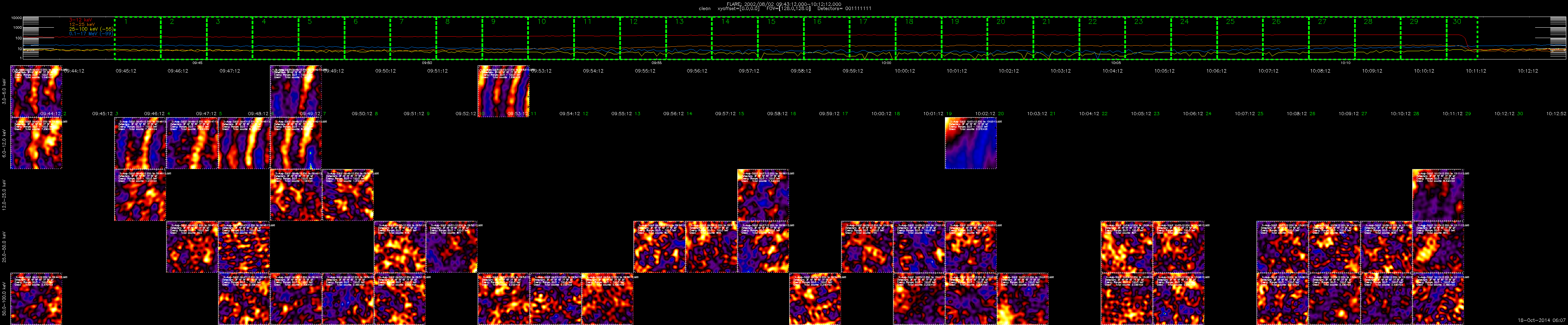Open the 25.0-50.0 keV image for interval 17
The image size is (1568, 325).
coord(867,247)
